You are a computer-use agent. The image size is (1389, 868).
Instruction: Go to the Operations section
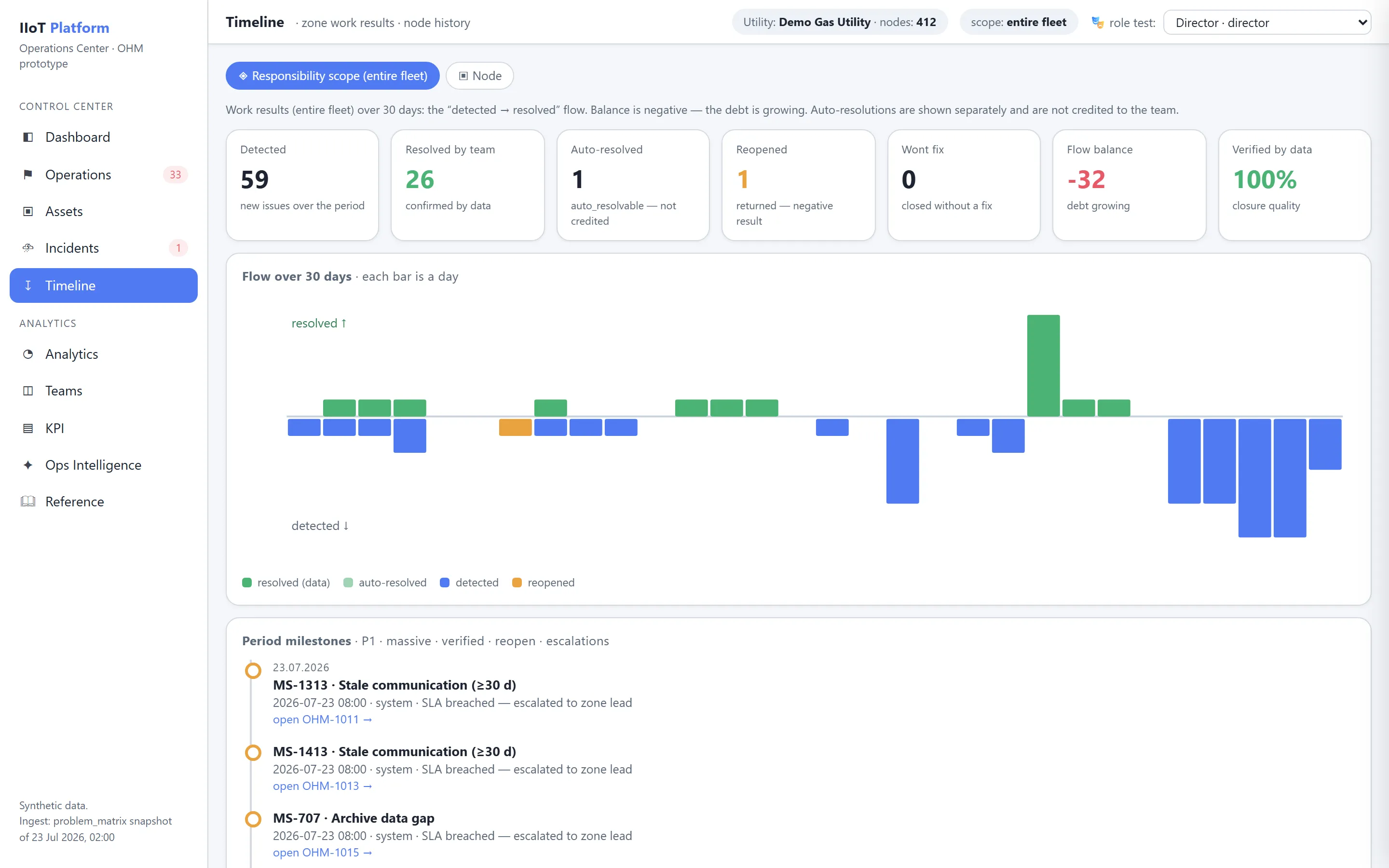coord(103,175)
